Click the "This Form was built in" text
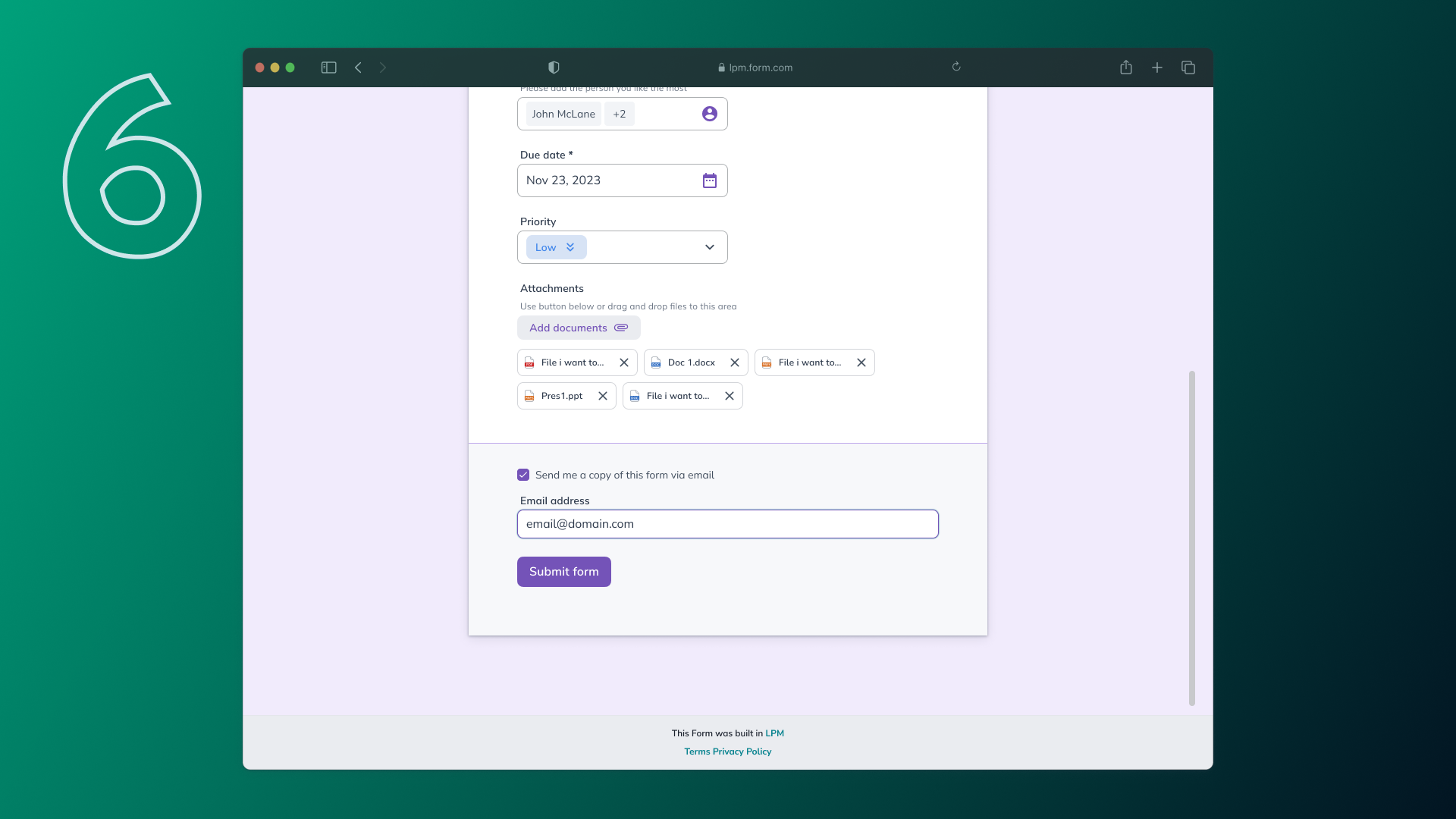 pyautogui.click(x=717, y=733)
